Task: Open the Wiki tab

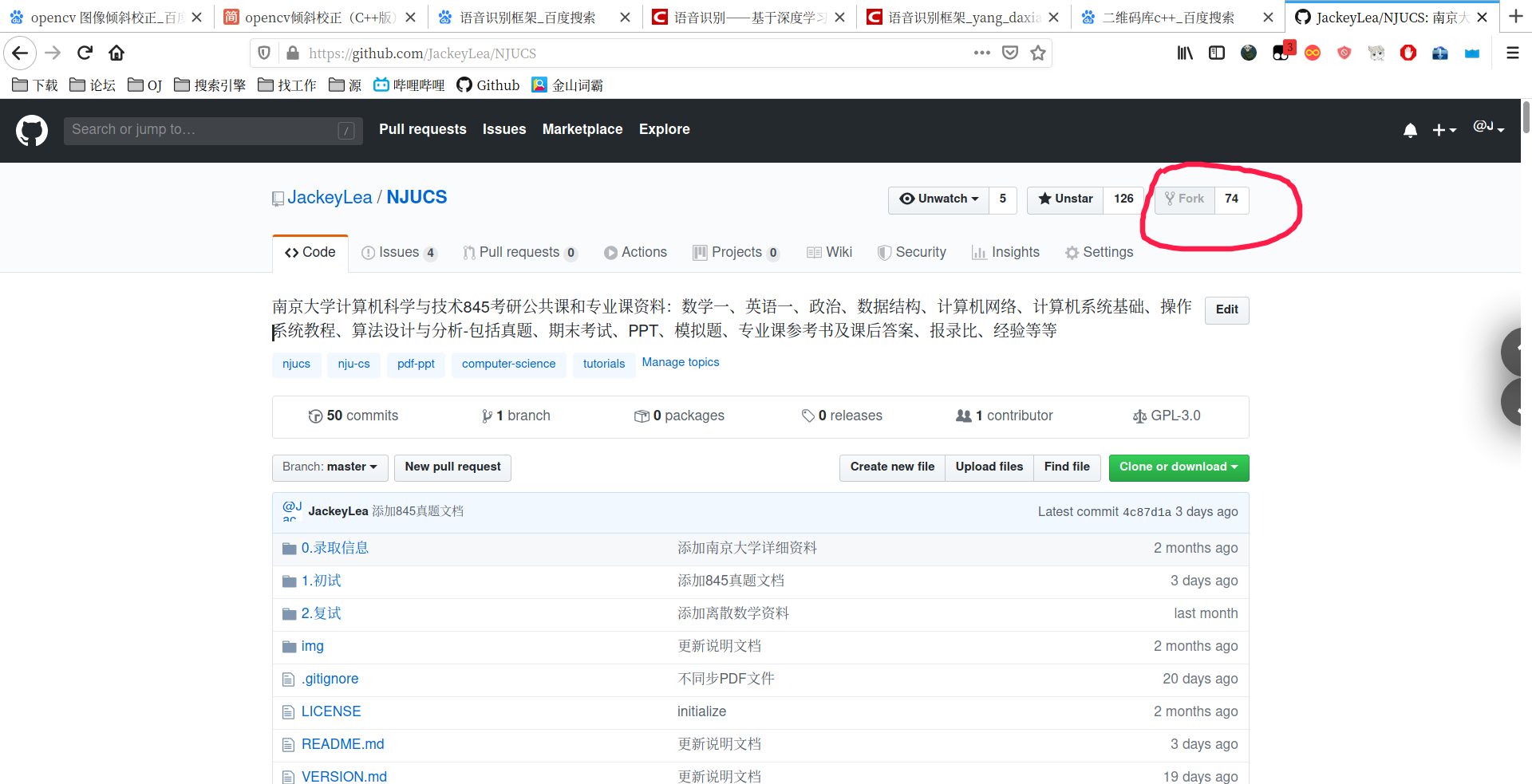Action: tap(829, 253)
